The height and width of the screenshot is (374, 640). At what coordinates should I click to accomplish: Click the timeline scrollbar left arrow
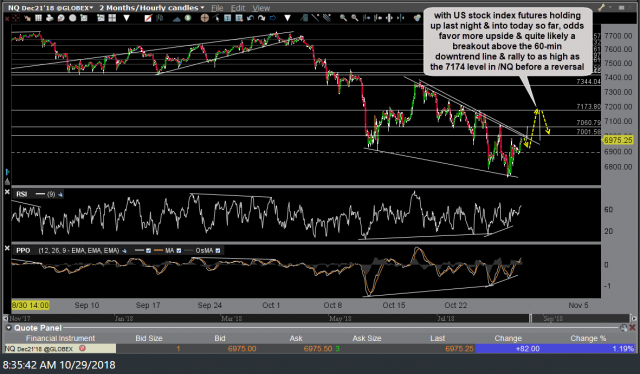click(5, 318)
